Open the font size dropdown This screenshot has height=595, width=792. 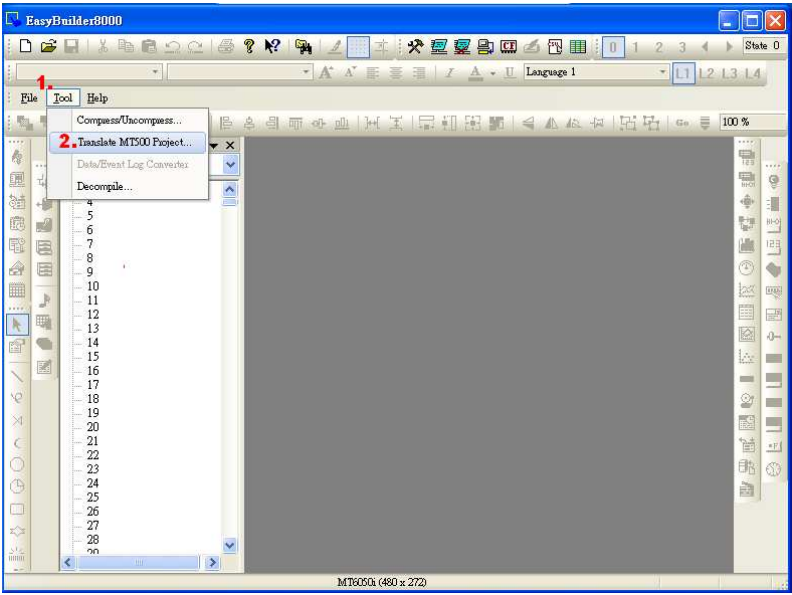click(x=240, y=72)
